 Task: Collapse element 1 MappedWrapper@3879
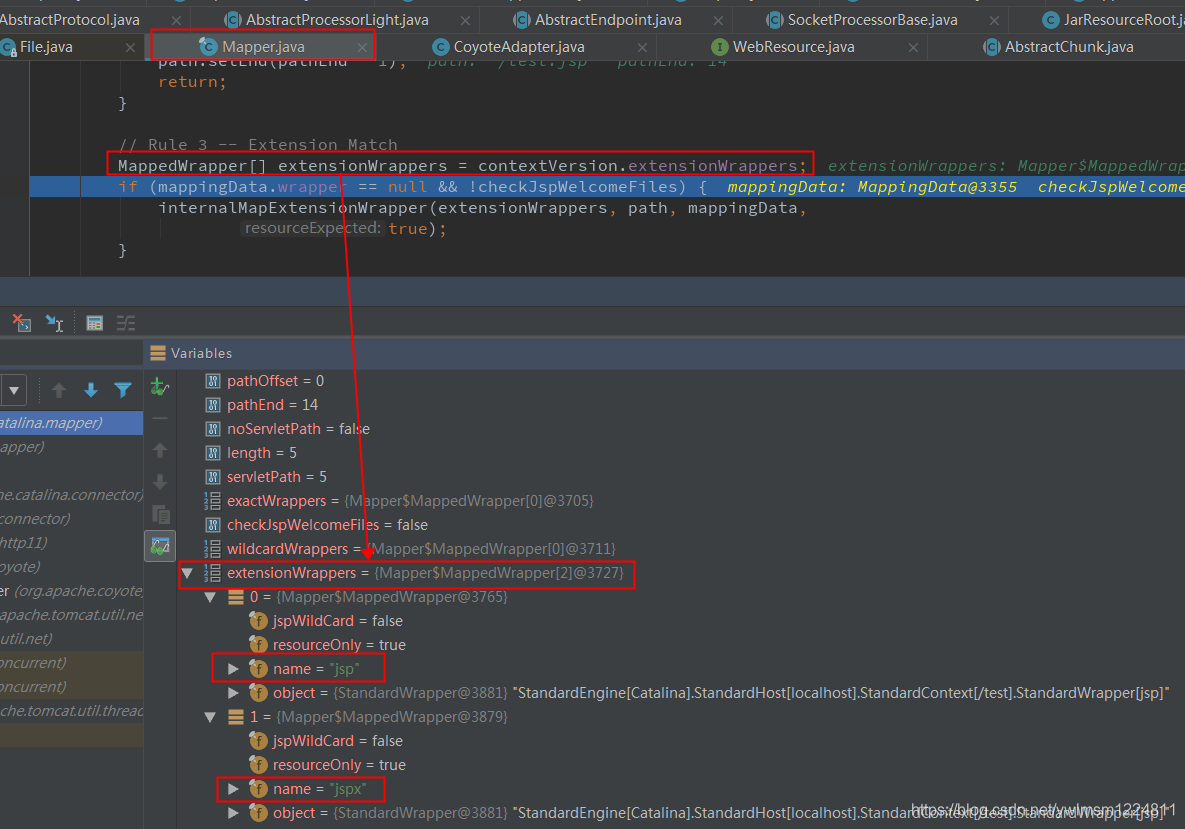tap(211, 717)
